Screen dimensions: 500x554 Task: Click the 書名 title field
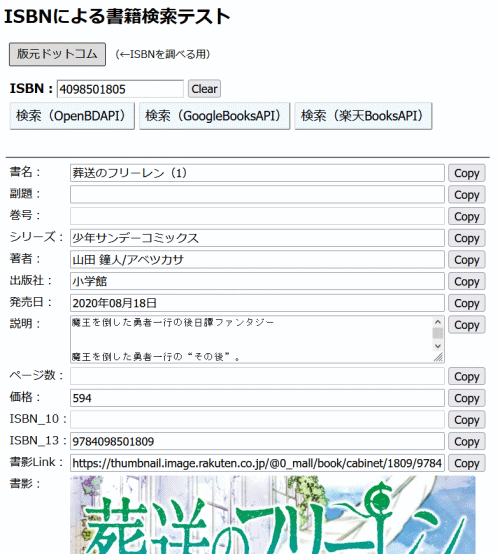point(257,173)
